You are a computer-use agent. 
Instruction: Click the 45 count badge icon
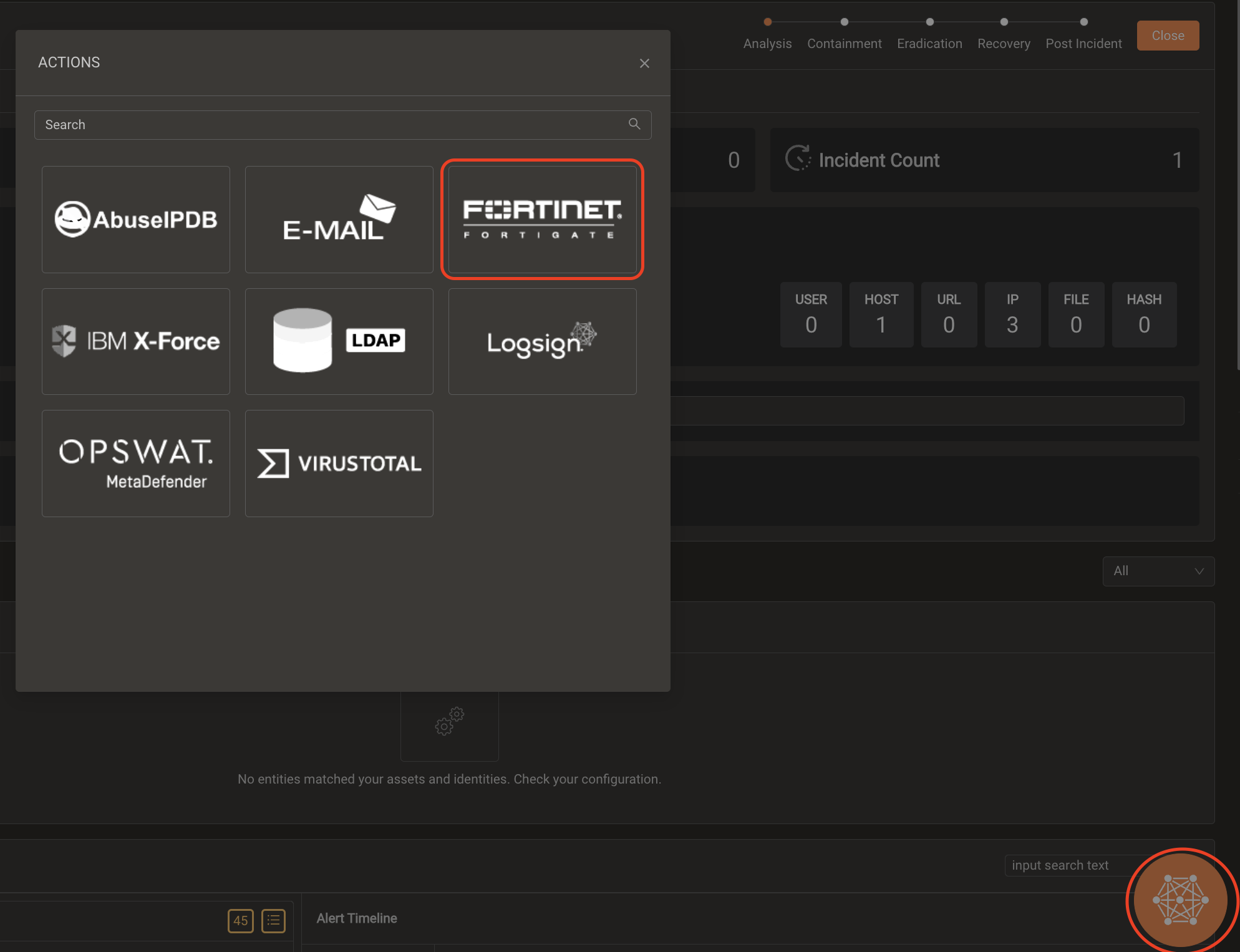tap(241, 920)
